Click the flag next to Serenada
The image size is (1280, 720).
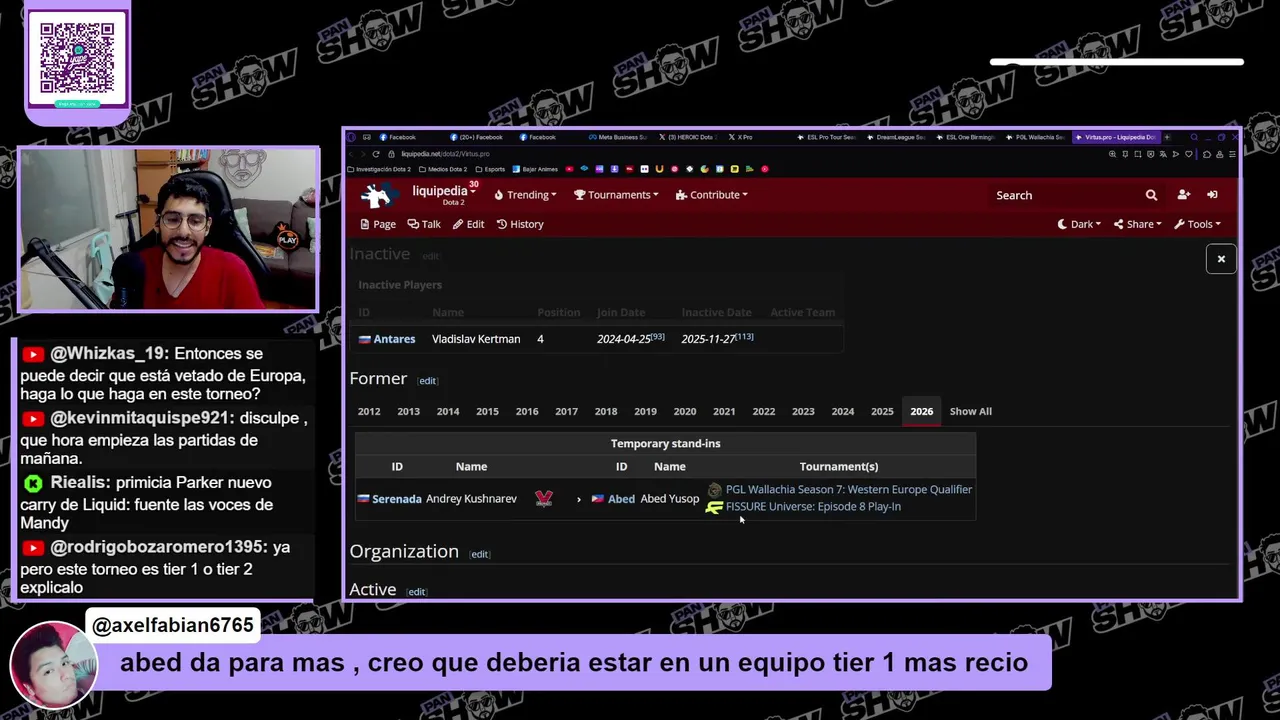coord(364,499)
